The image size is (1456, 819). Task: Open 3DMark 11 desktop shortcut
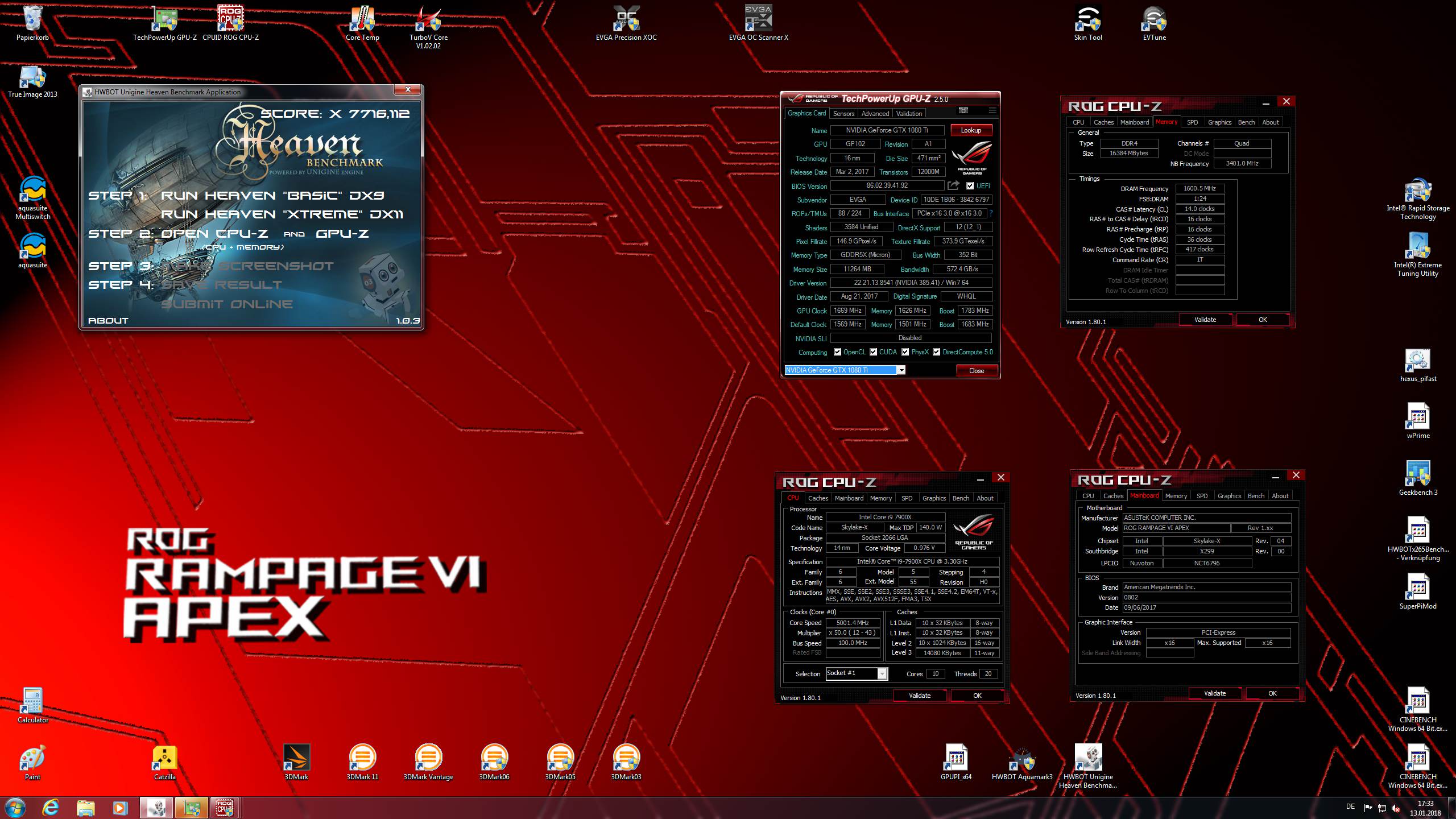click(x=362, y=763)
